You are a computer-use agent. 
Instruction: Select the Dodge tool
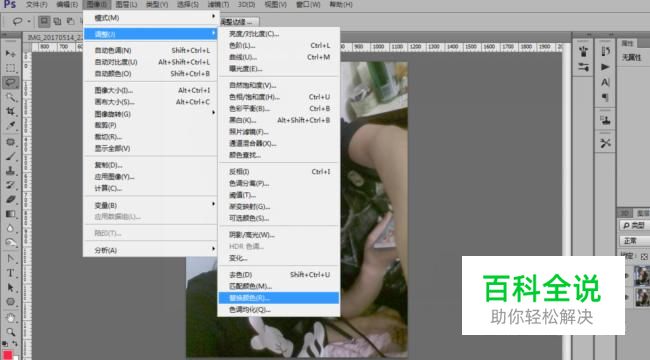[x=10, y=243]
